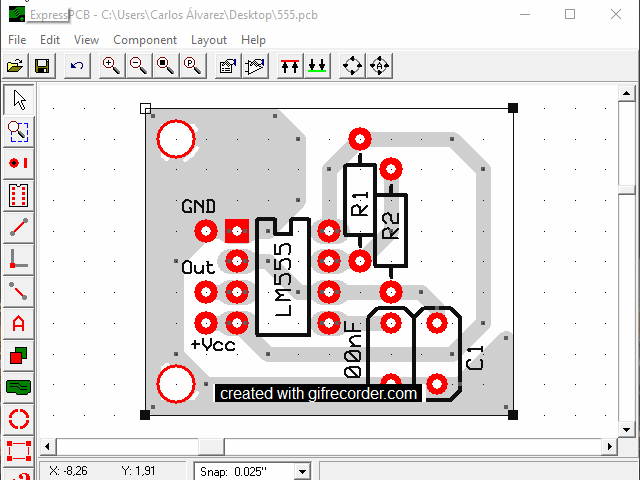This screenshot has width=640, height=480.
Task: Select the filled plane green tool
Action: [x=19, y=387]
